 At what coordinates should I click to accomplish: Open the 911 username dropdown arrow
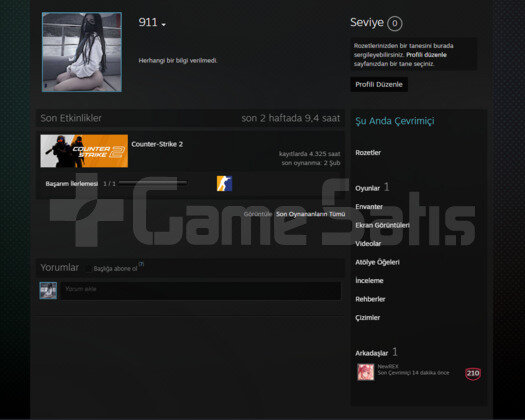click(x=163, y=25)
